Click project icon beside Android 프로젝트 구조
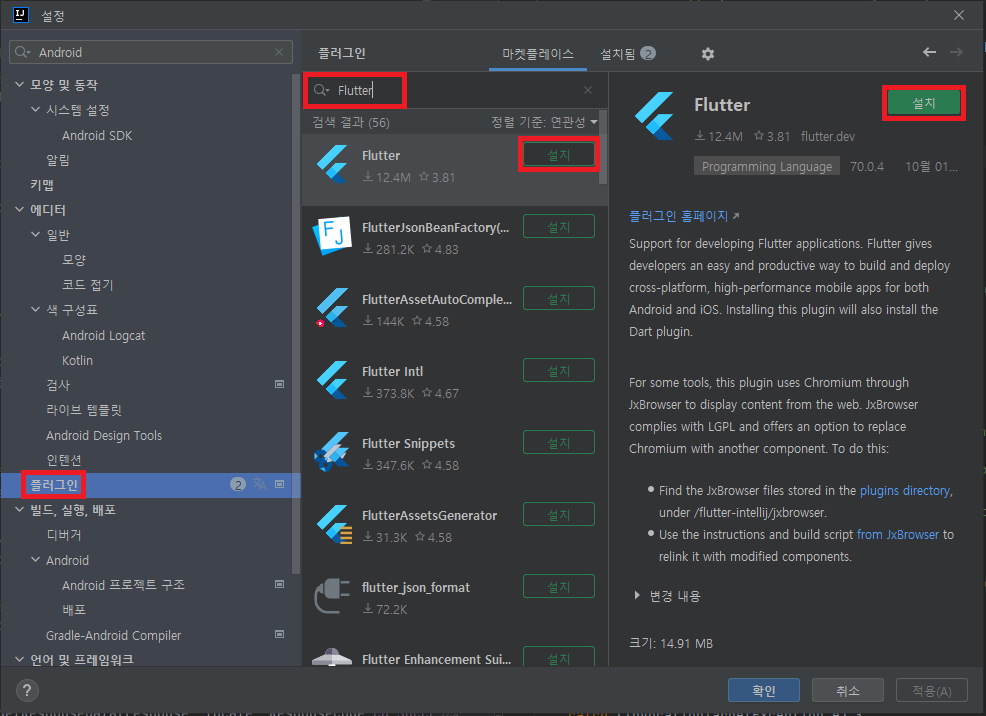 280,584
